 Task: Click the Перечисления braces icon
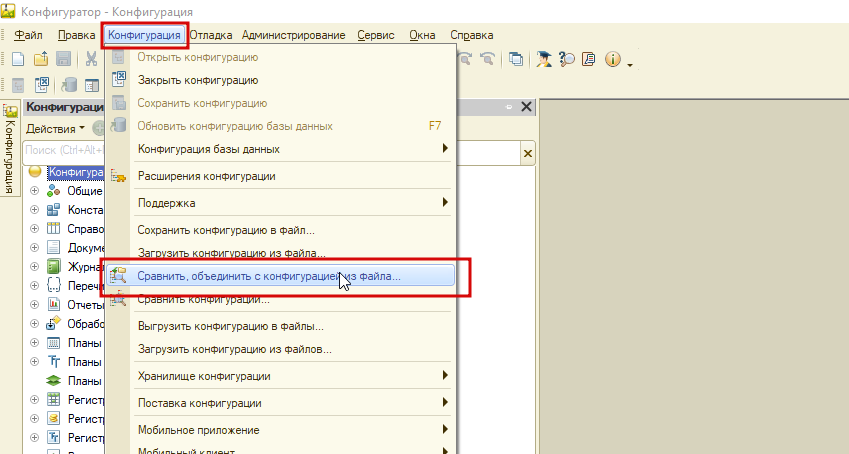(x=54, y=286)
